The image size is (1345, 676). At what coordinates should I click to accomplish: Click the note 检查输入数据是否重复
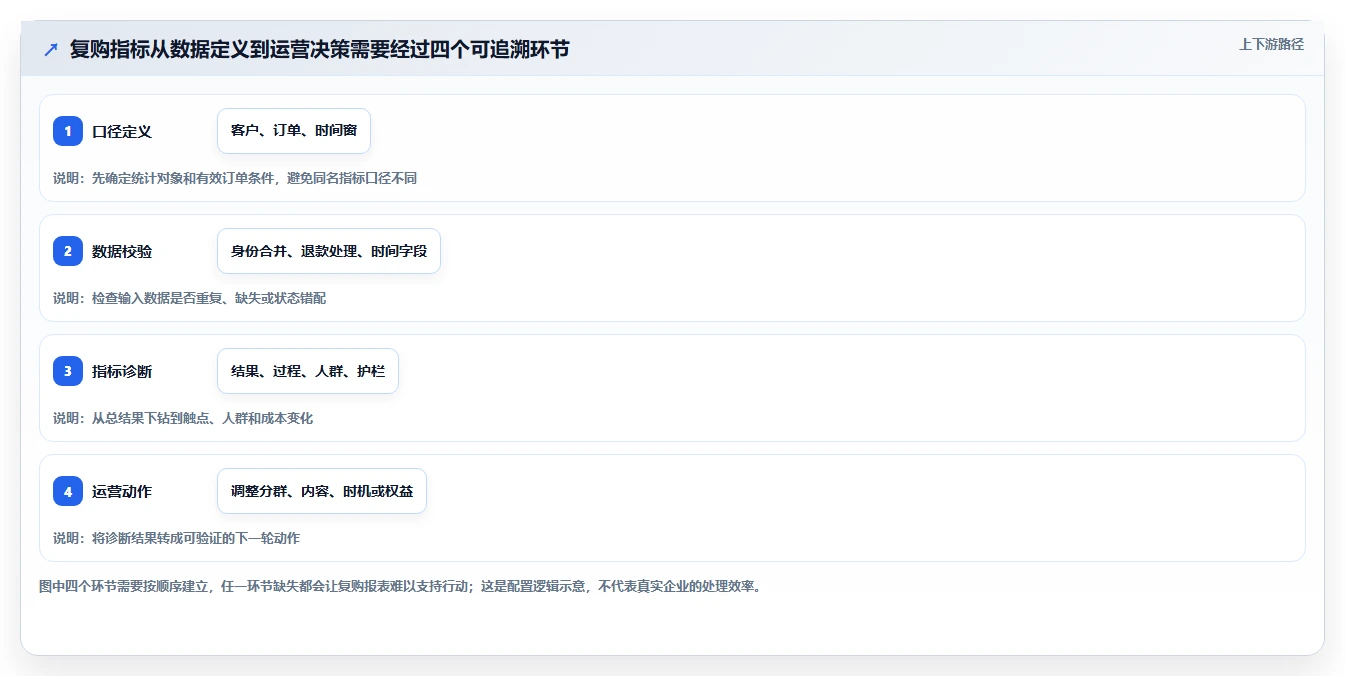(189, 298)
